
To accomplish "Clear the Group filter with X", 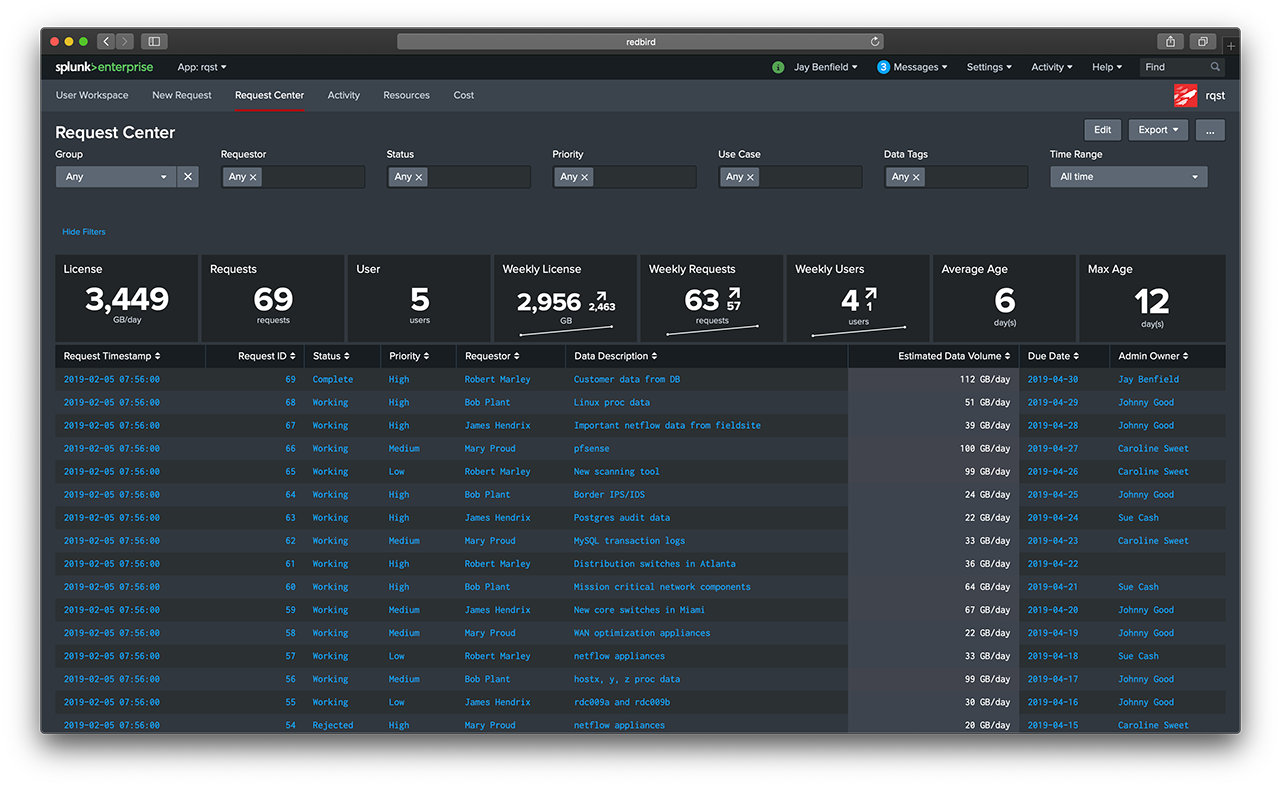I will tap(188, 177).
